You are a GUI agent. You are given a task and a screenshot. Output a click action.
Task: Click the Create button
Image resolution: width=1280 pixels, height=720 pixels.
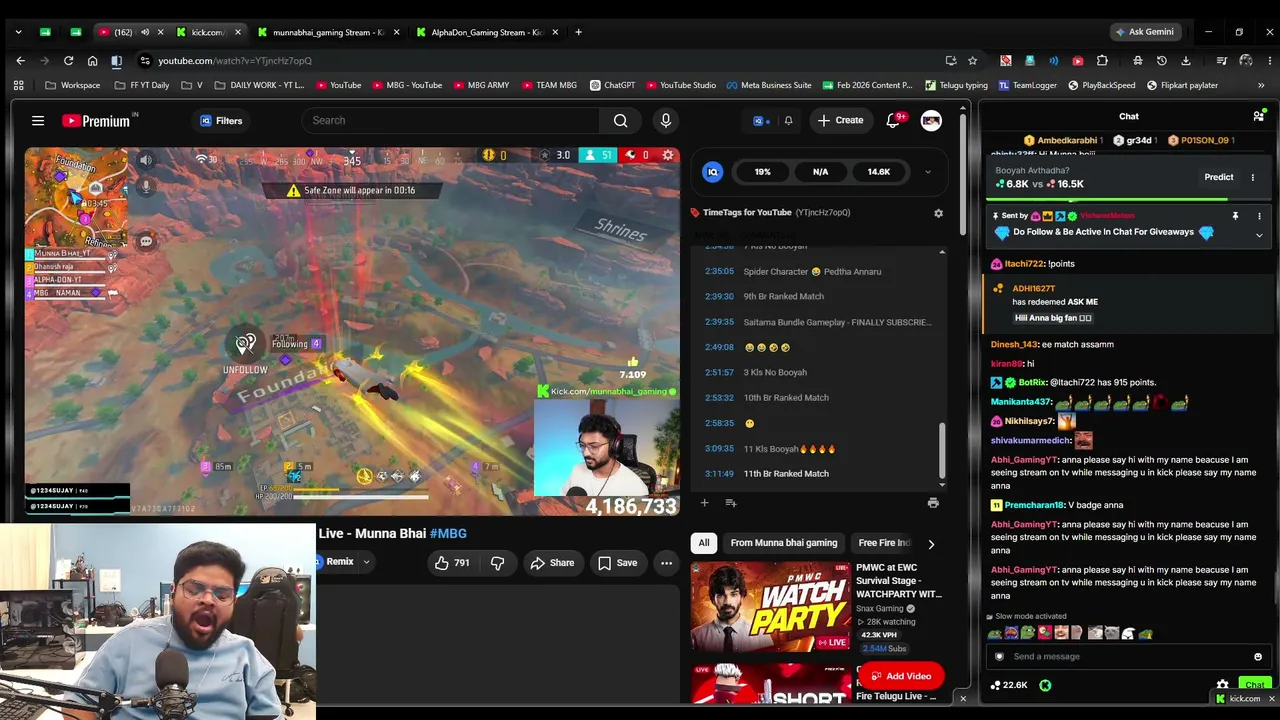tap(840, 121)
